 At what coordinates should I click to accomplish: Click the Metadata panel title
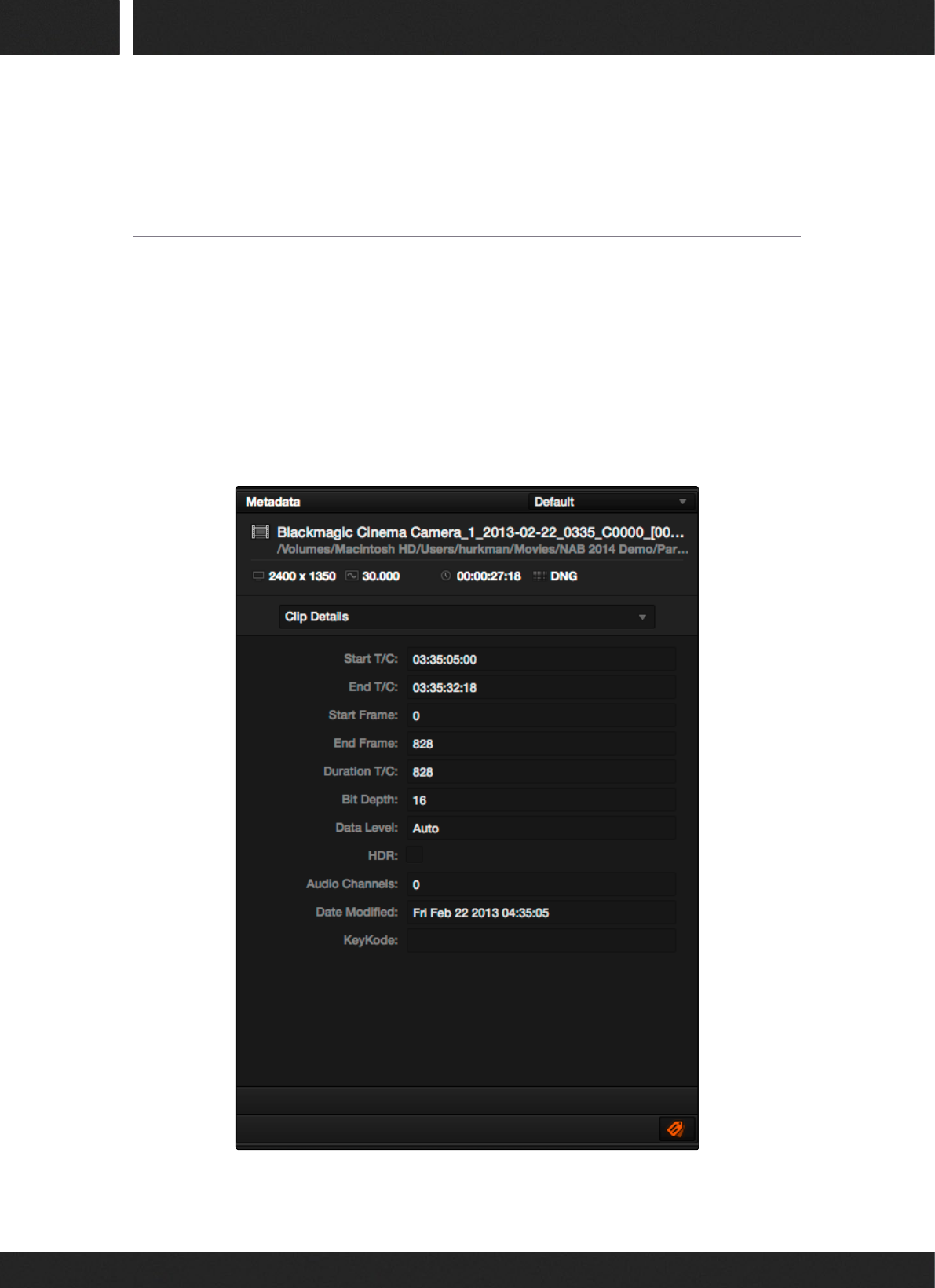click(x=272, y=502)
